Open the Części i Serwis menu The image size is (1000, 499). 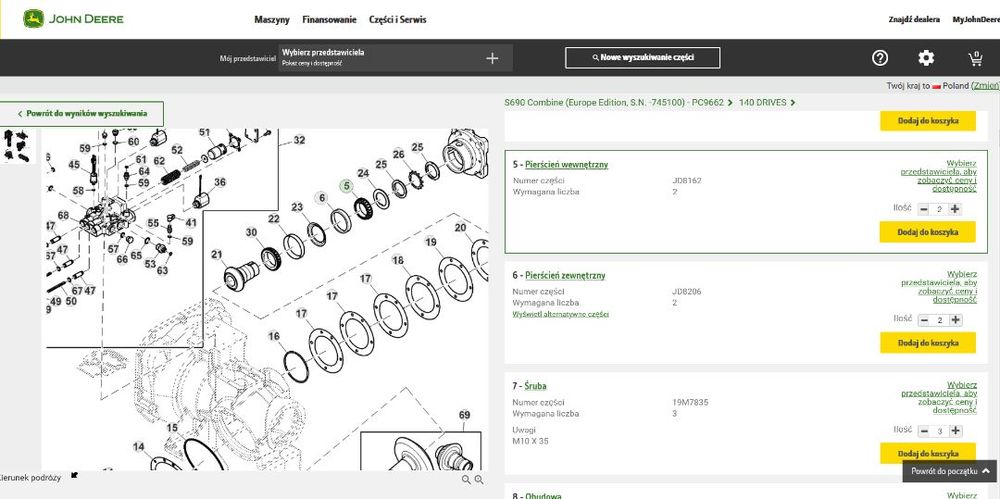click(397, 20)
